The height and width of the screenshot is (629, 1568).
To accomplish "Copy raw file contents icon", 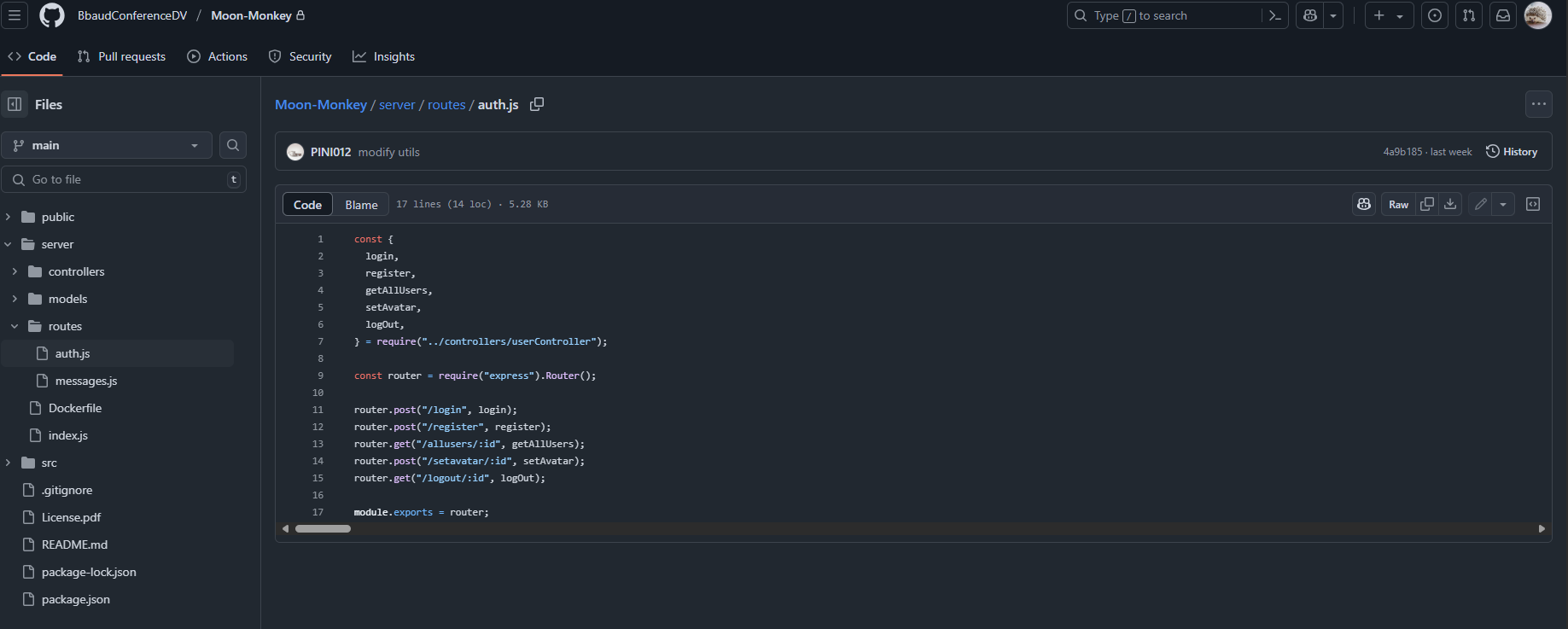I will (1427, 204).
